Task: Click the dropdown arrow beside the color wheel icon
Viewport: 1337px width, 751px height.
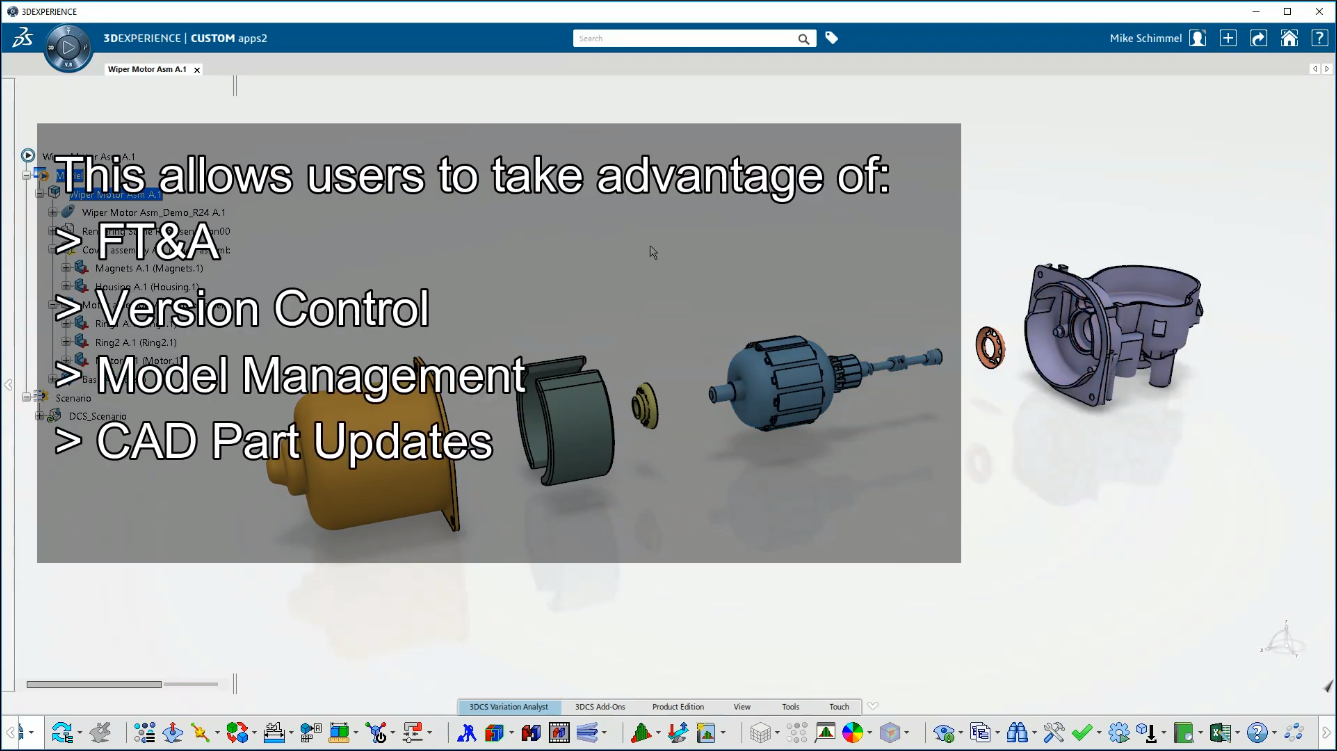Action: point(870,733)
